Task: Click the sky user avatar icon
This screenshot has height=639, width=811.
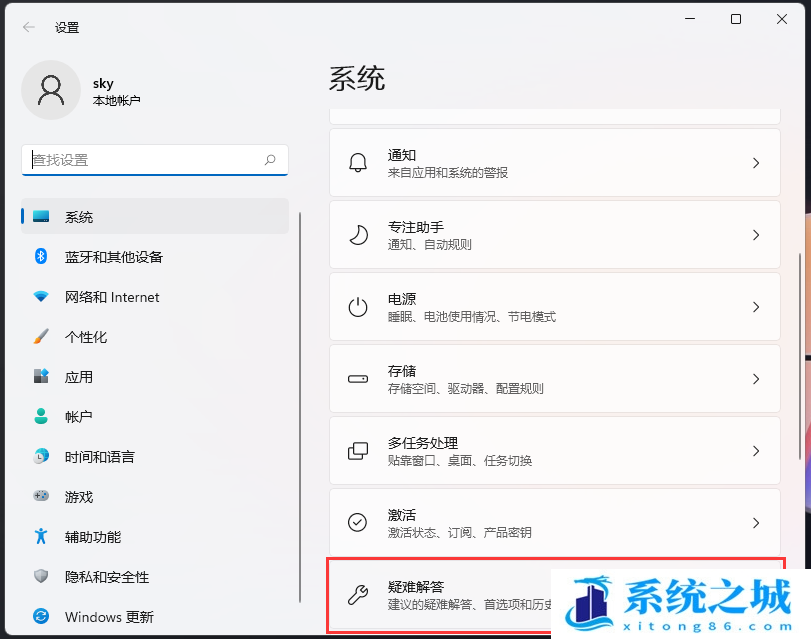Action: tap(50, 90)
